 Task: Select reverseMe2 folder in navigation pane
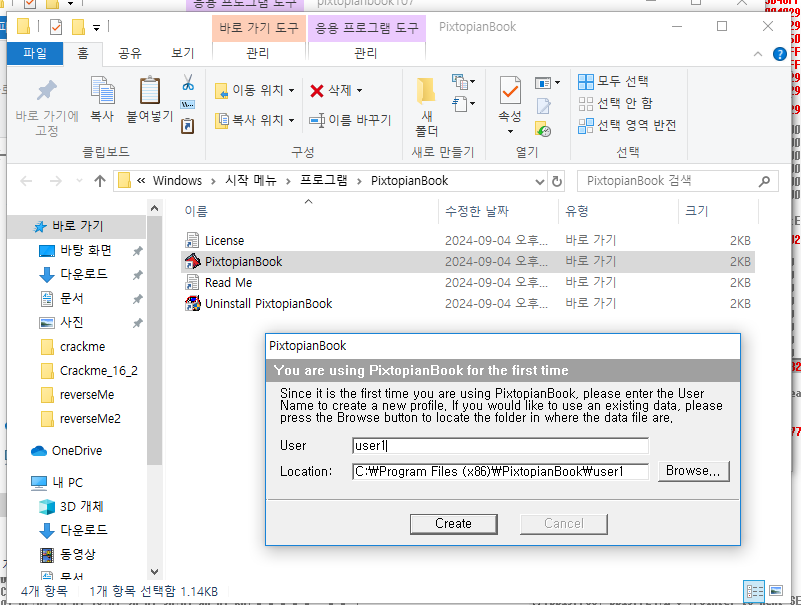point(90,419)
